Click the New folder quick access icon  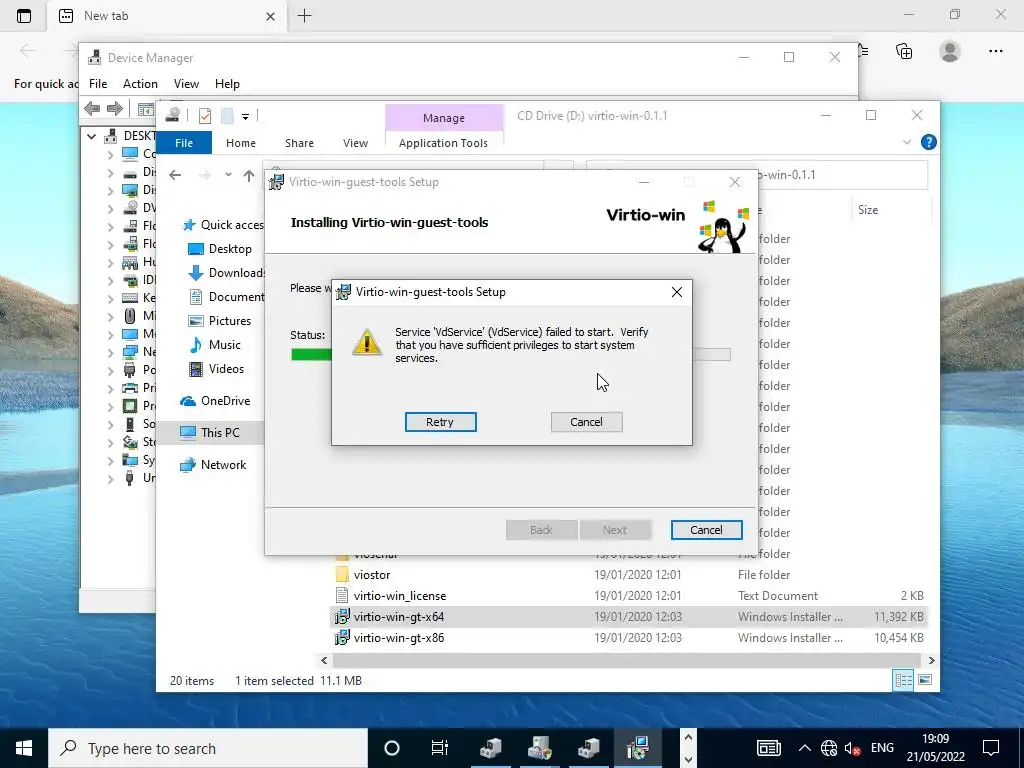(x=227, y=116)
